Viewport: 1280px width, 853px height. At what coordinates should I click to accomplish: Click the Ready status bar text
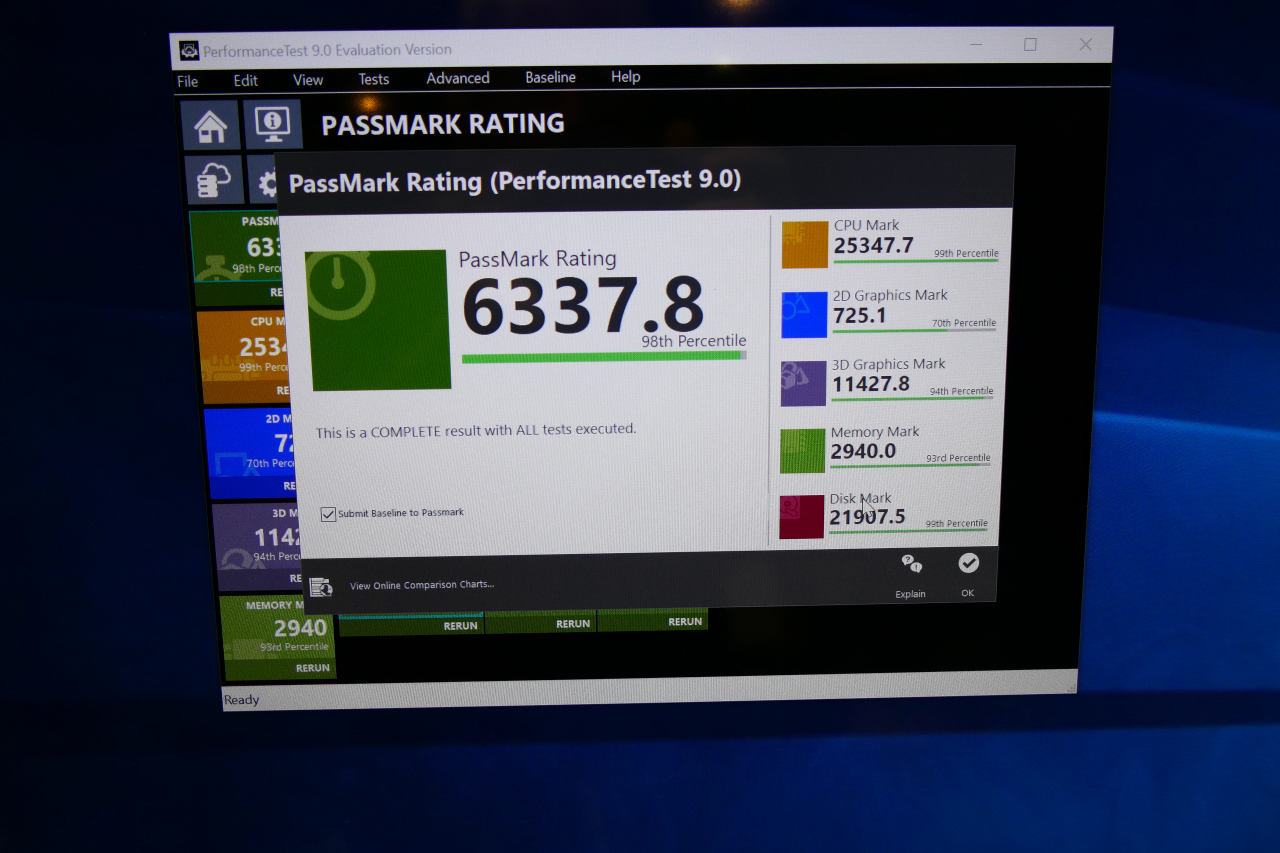pyautogui.click(x=241, y=700)
